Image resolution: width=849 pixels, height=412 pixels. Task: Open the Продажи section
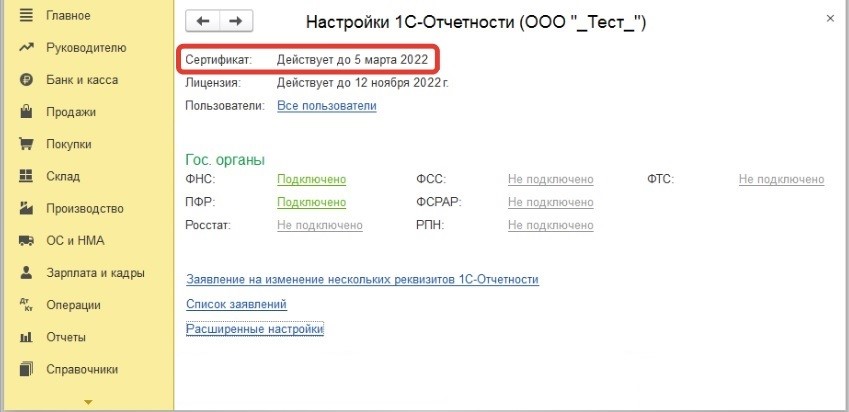tap(71, 112)
